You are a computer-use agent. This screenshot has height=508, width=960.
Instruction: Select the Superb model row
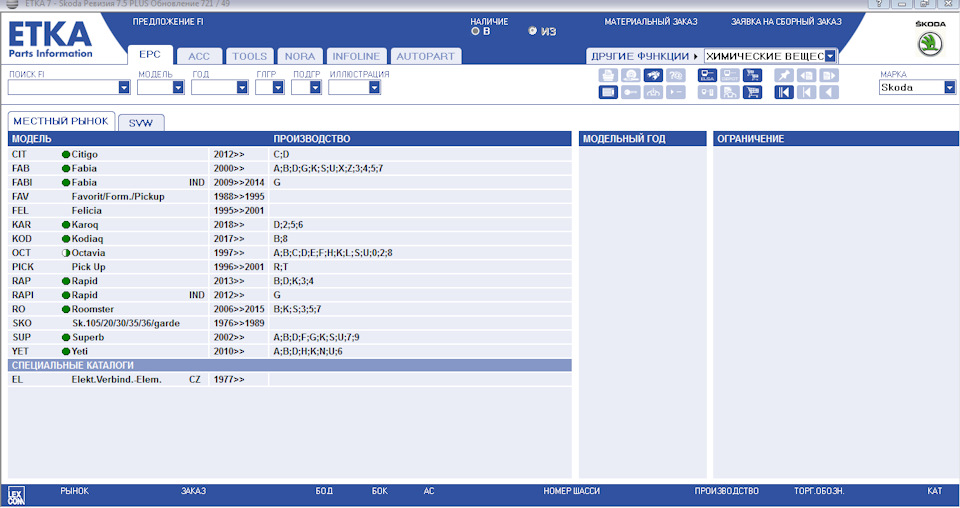[290, 337]
